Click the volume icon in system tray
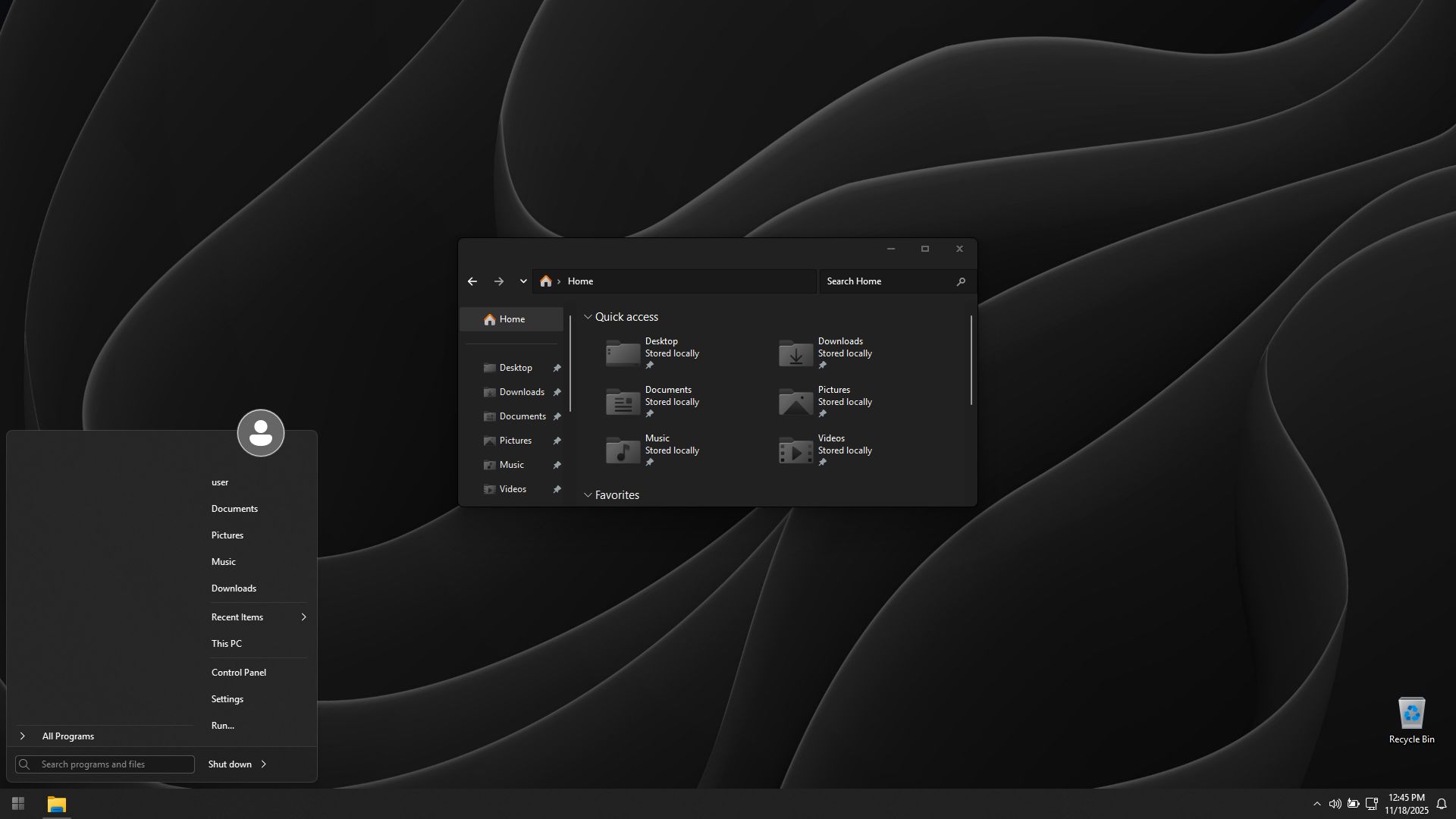The height and width of the screenshot is (819, 1456). [1335, 804]
